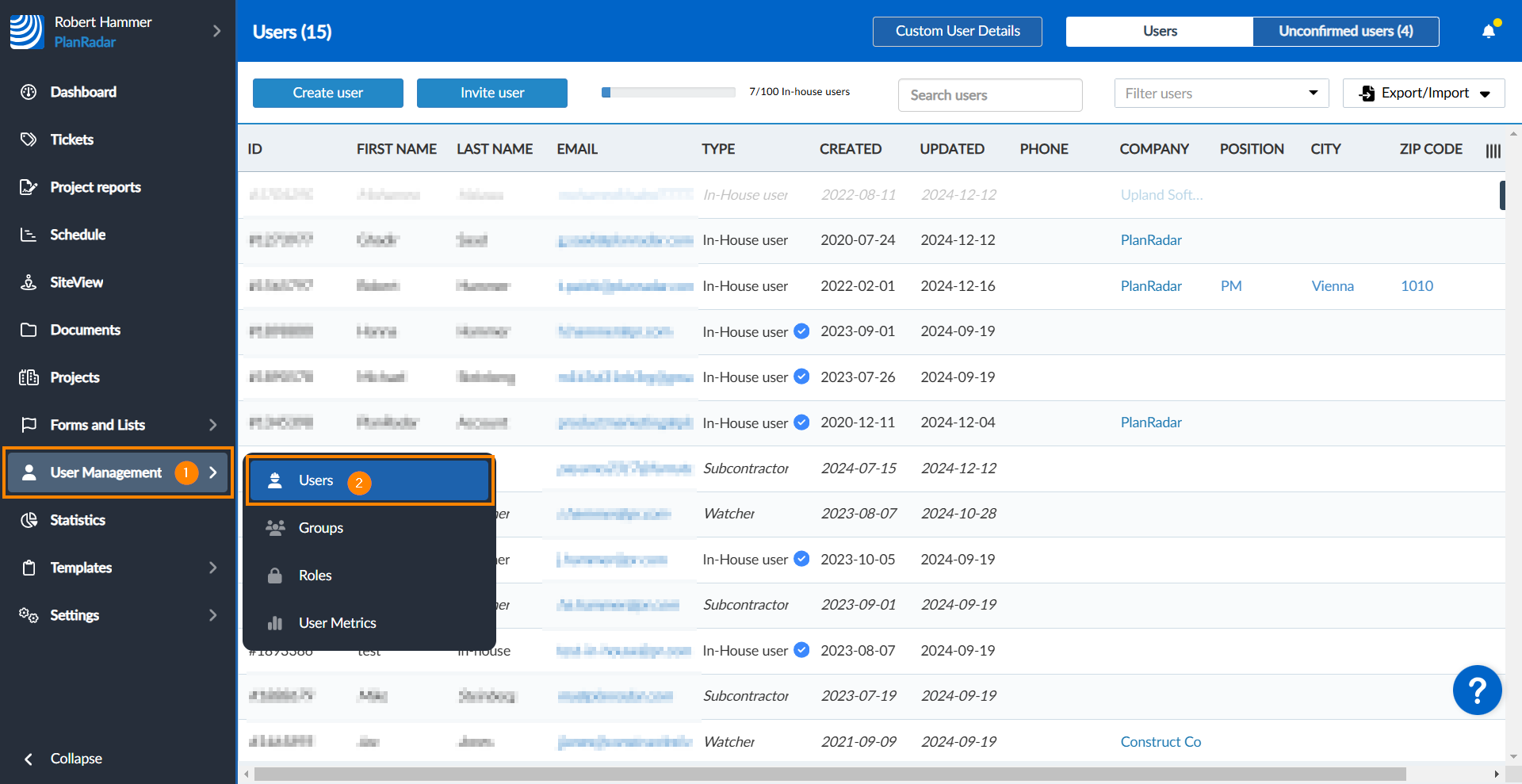Click the Tickets tag icon in sidebar
Image resolution: width=1522 pixels, height=784 pixels.
tap(29, 140)
